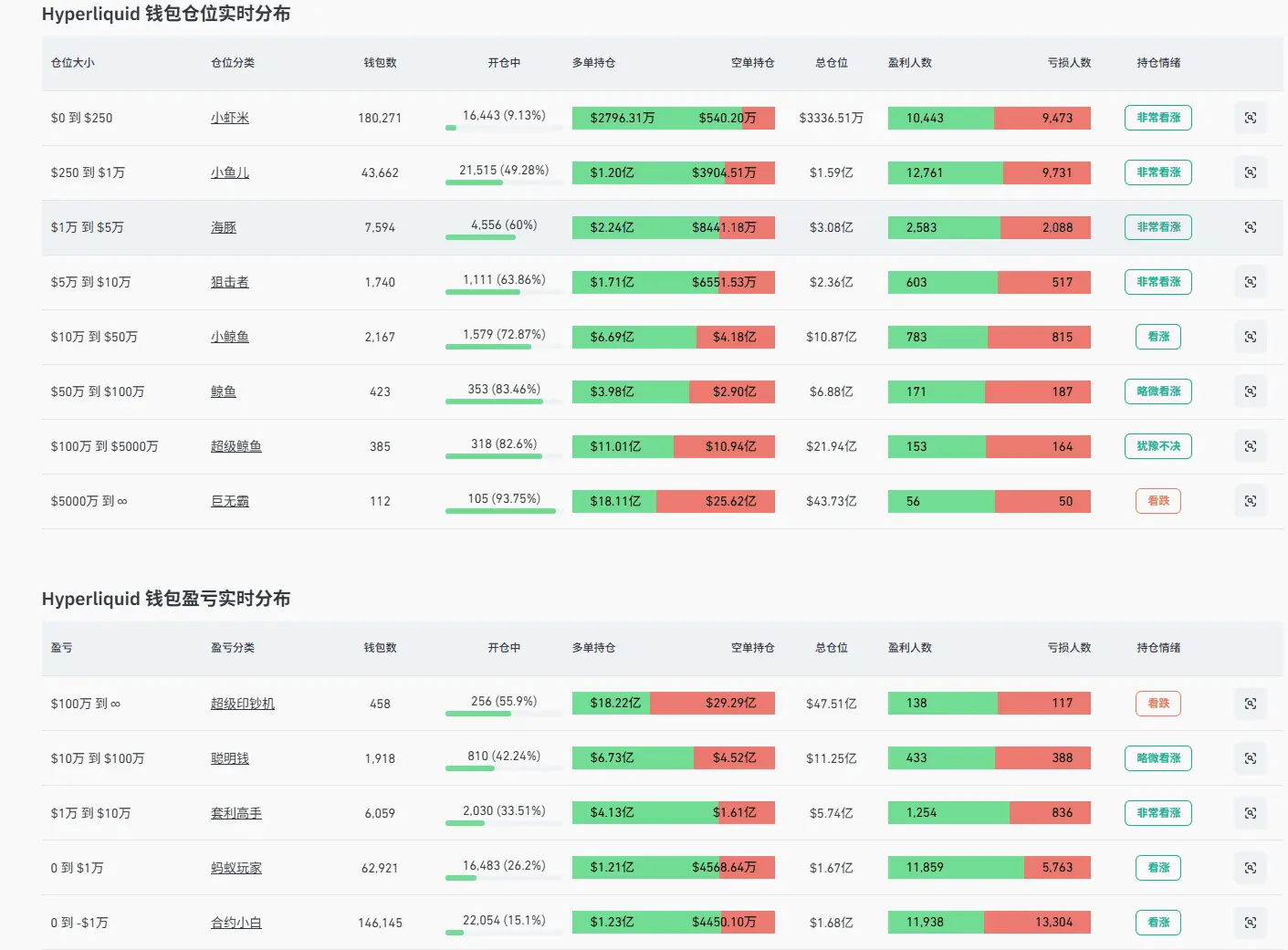Open the 超级印钞机 category link
Screen dimensions: 1288x950
click(243, 704)
